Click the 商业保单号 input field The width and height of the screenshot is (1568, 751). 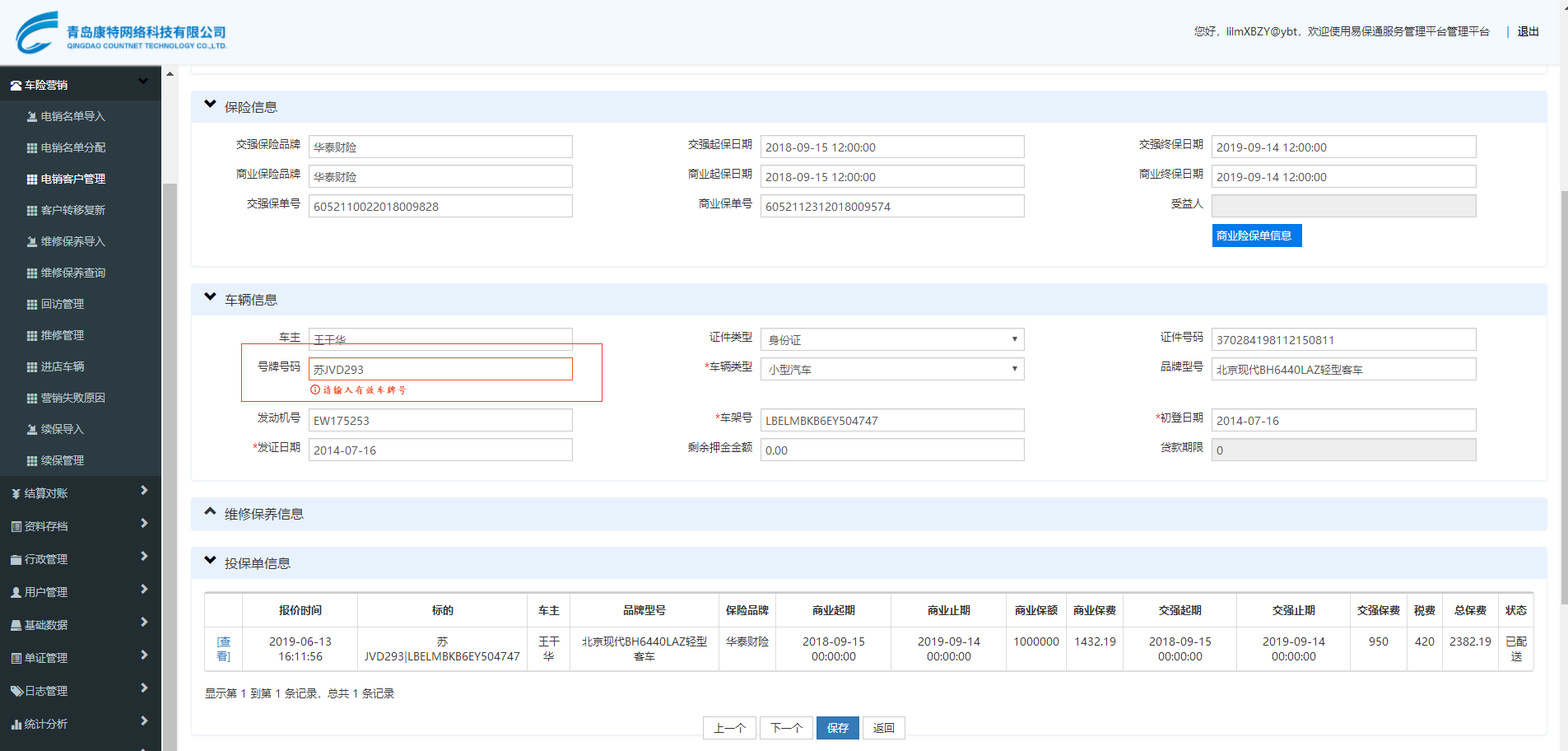tap(892, 206)
